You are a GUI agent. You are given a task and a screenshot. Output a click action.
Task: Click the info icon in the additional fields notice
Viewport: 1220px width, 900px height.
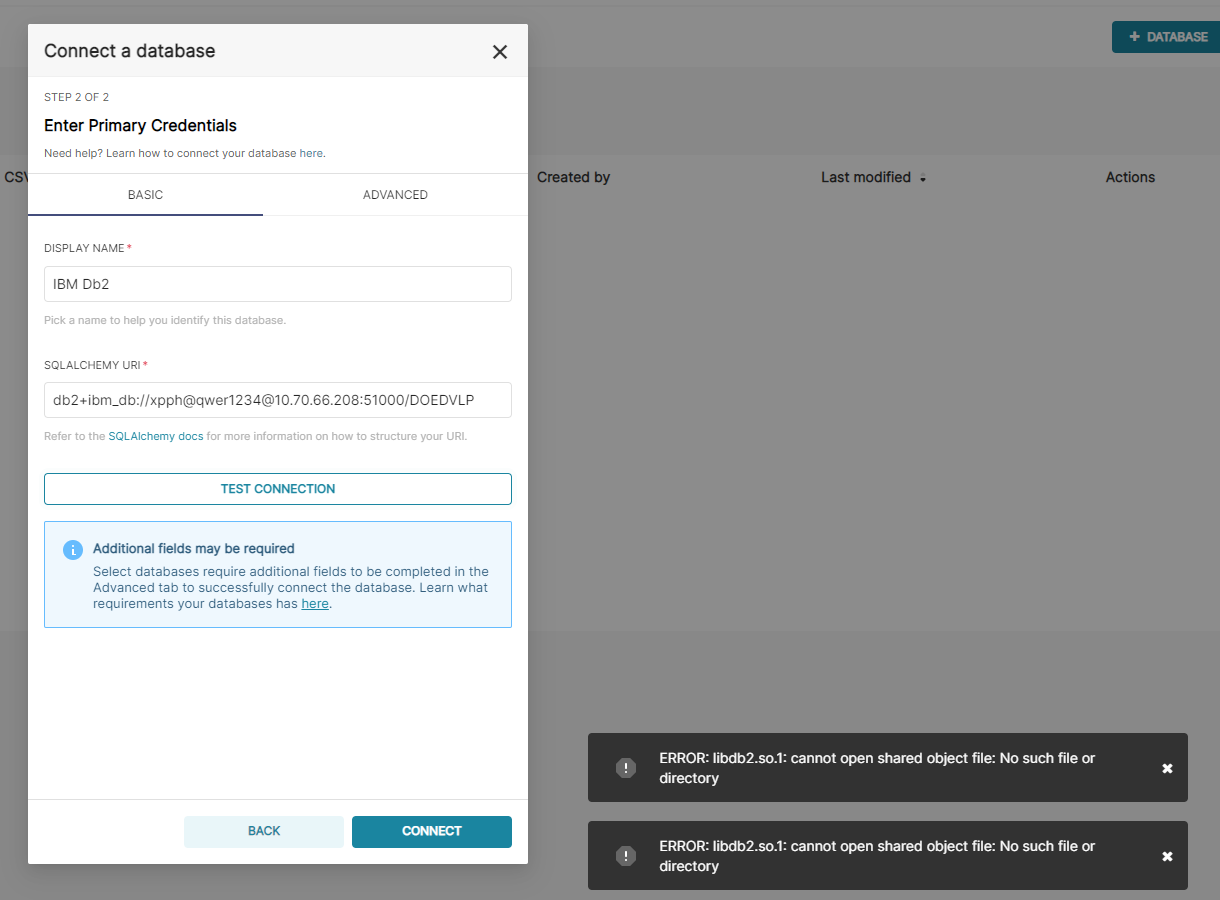[x=71, y=549]
